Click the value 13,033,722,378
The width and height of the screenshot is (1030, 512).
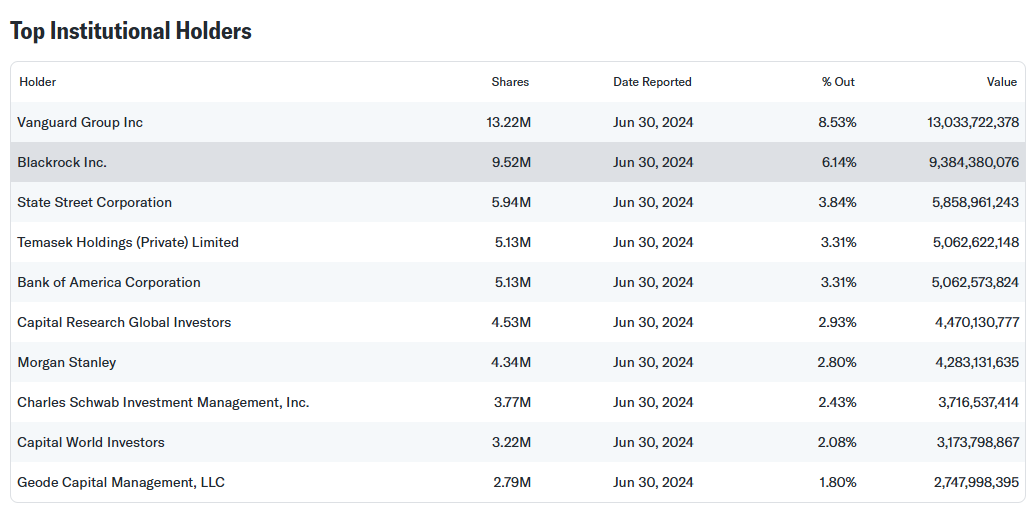(x=973, y=122)
